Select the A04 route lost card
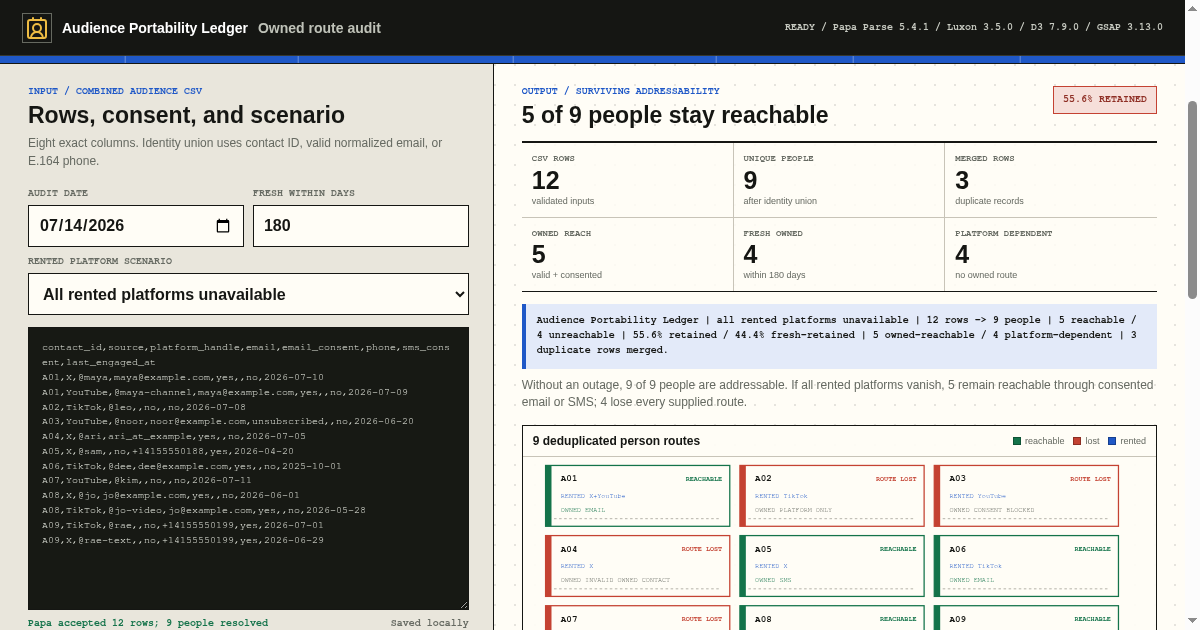Screen dimensions: 1200x630 click(x=638, y=566)
